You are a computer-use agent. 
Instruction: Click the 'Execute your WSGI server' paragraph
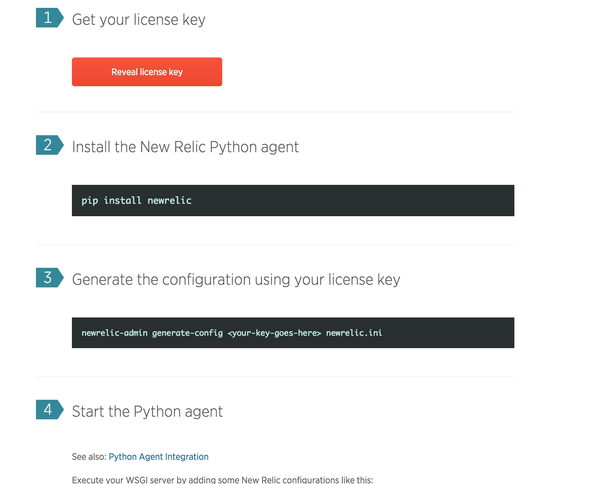click(x=222, y=480)
